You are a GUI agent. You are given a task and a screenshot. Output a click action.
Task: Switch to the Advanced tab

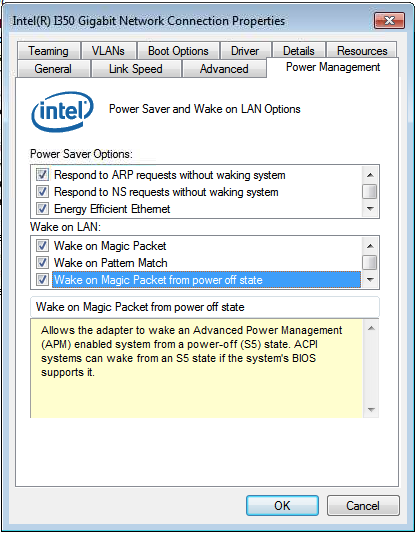pyautogui.click(x=224, y=69)
